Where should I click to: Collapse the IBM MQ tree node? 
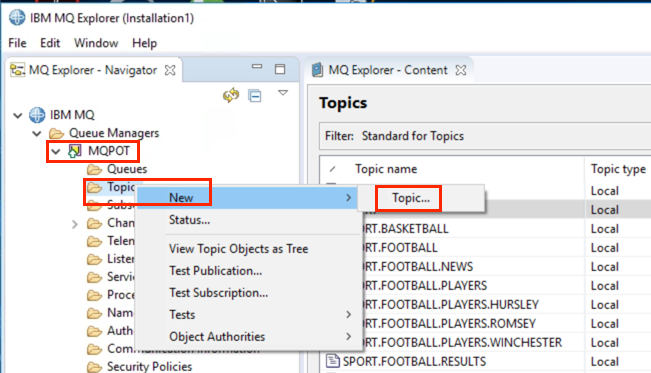pos(17,115)
